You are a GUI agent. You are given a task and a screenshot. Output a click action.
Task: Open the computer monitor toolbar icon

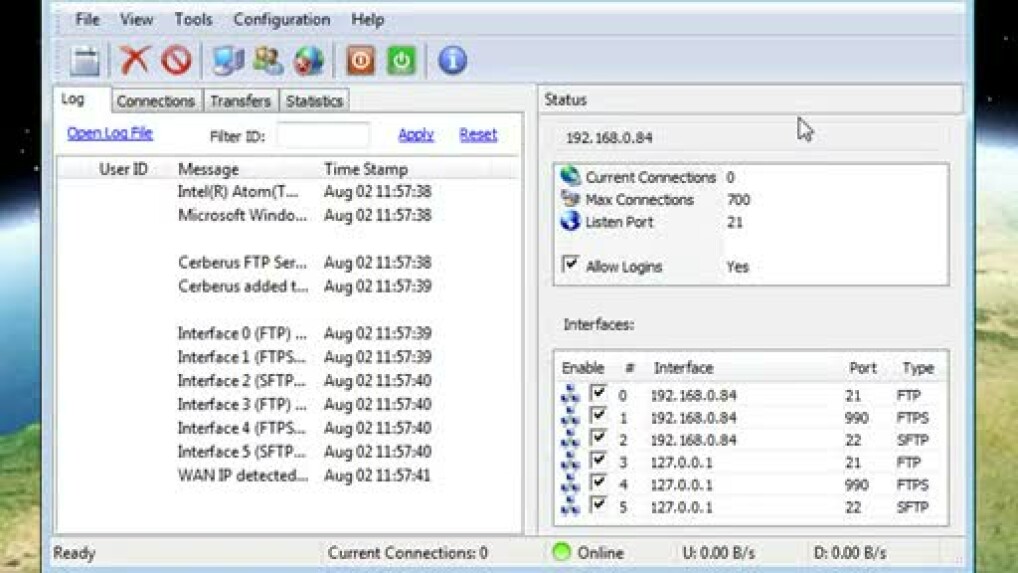[228, 61]
